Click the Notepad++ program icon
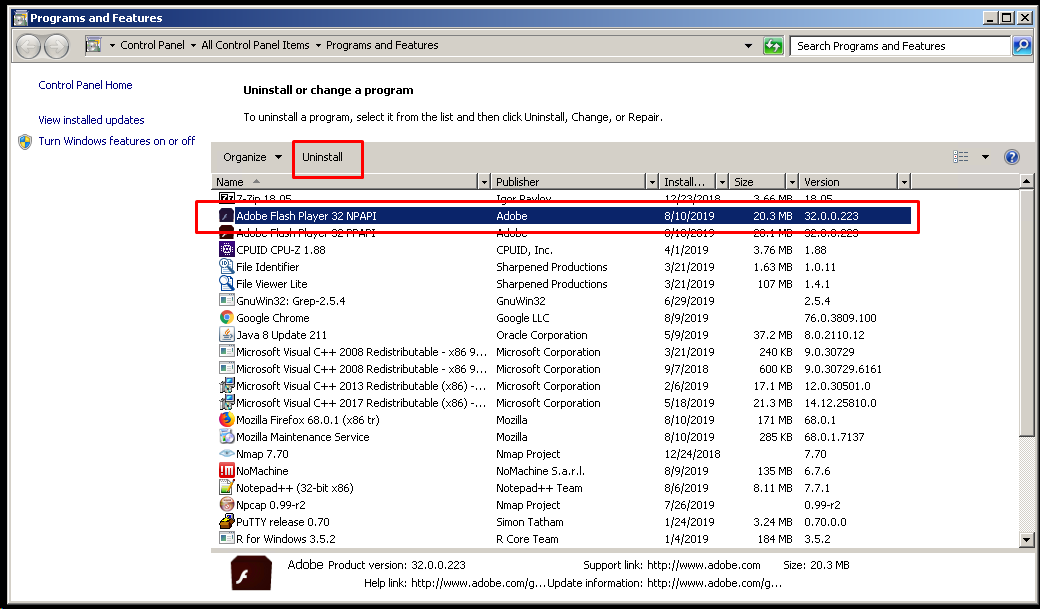Image resolution: width=1040 pixels, height=609 pixels. click(227, 488)
